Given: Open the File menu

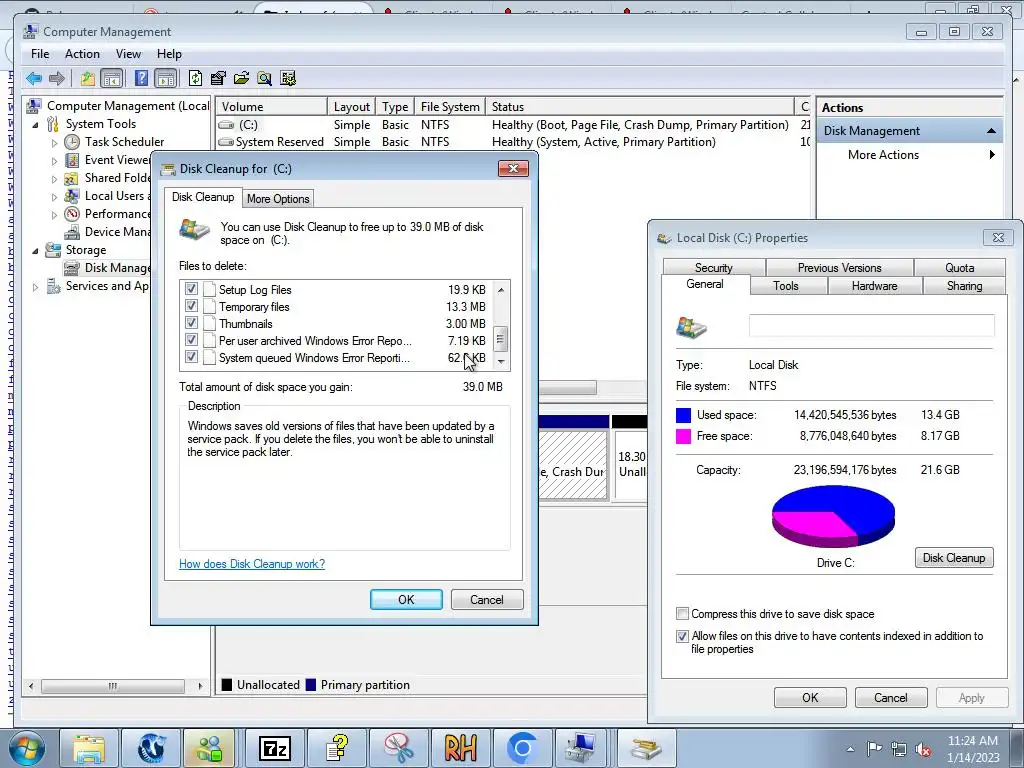Looking at the screenshot, I should tap(40, 54).
